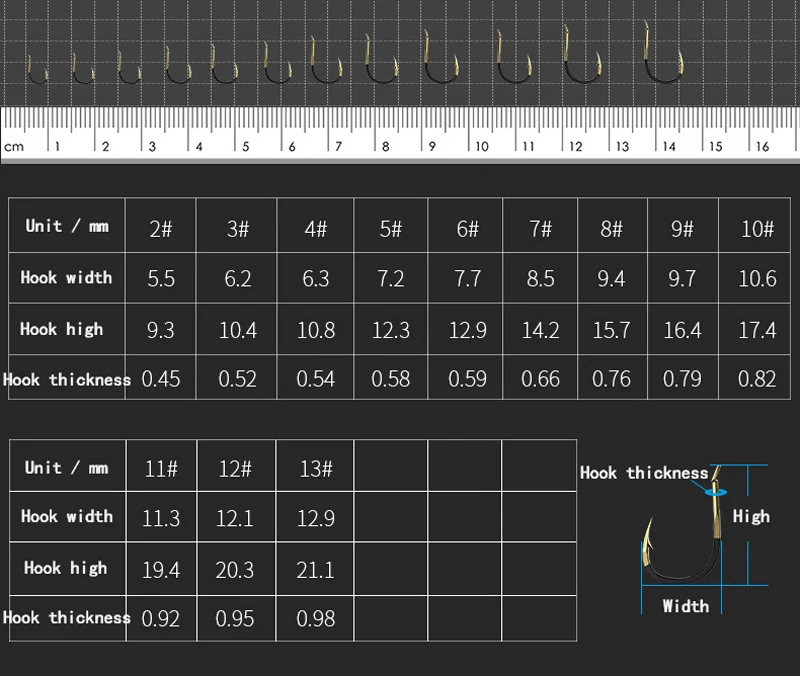Click the 16 mark on the ruler

click(x=762, y=147)
